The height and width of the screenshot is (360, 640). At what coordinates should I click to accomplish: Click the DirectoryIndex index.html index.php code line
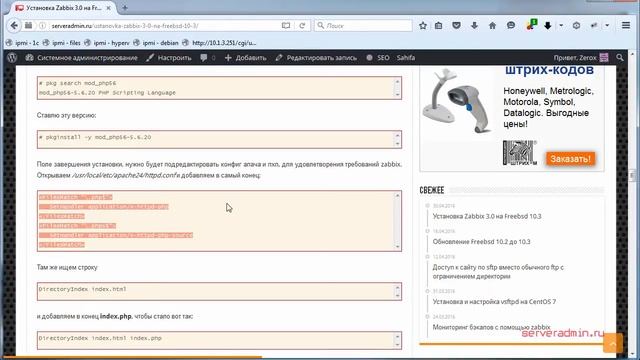[100, 338]
